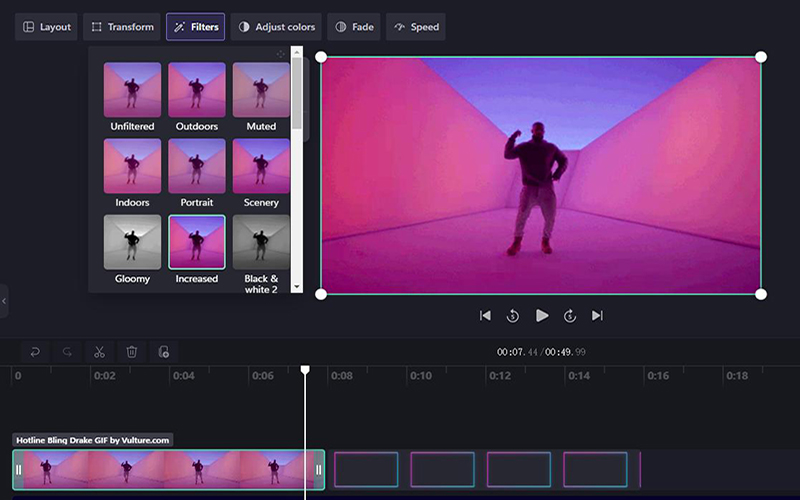The image size is (800, 500).
Task: Click the Duplicate clip icon
Action: [x=164, y=352]
